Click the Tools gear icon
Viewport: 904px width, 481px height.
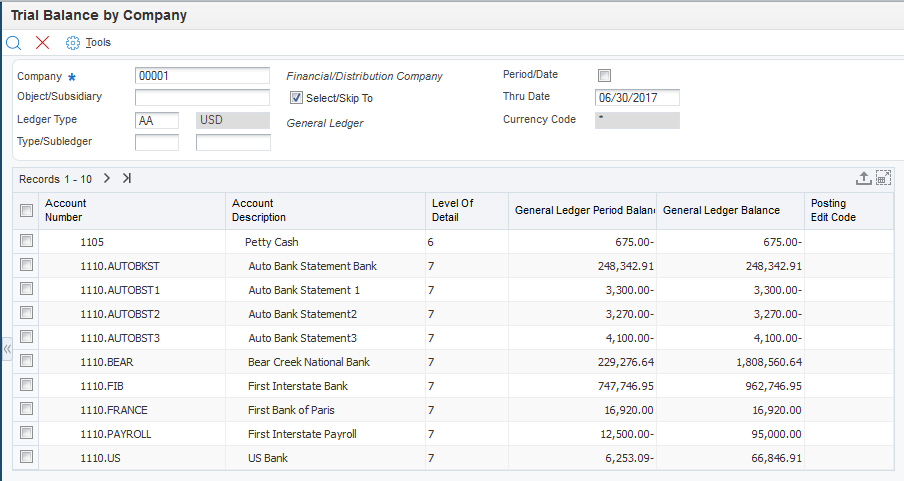click(72, 43)
